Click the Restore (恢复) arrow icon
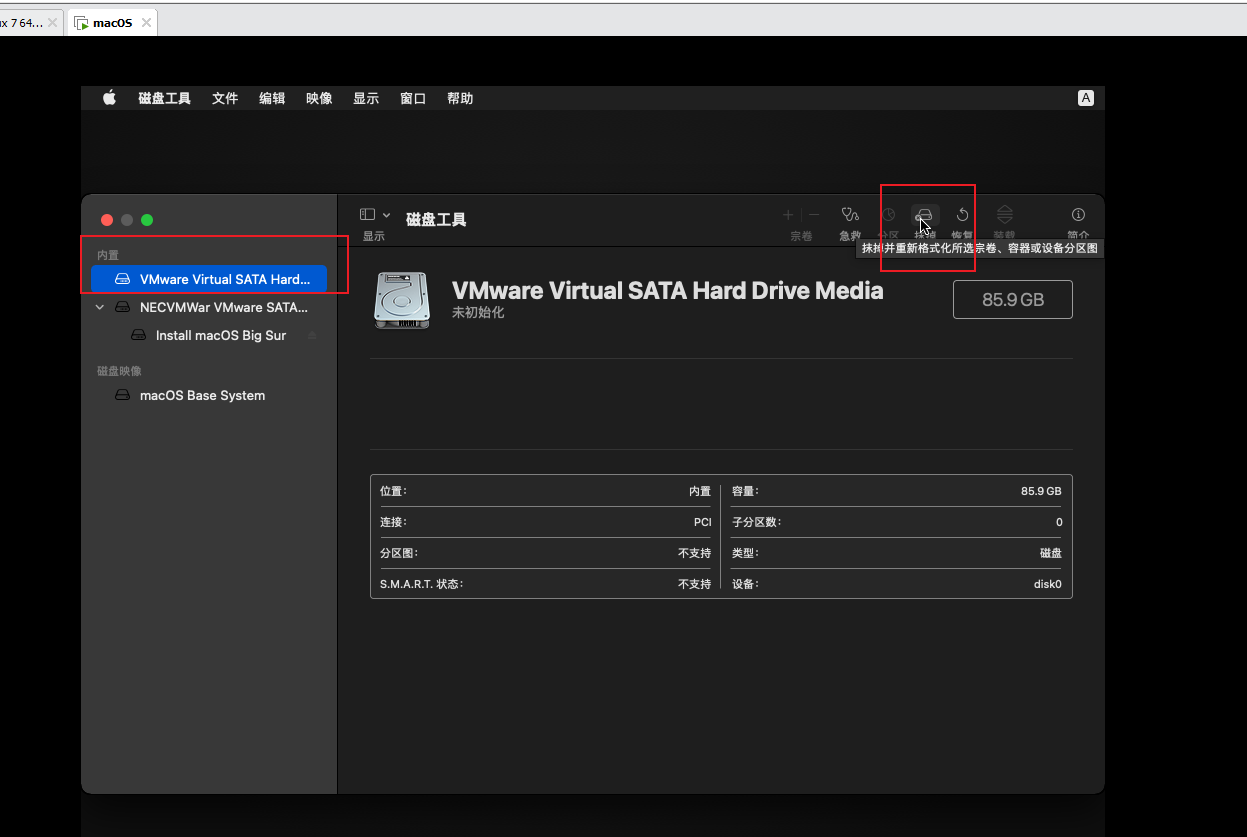This screenshot has width=1247, height=837. point(962,214)
